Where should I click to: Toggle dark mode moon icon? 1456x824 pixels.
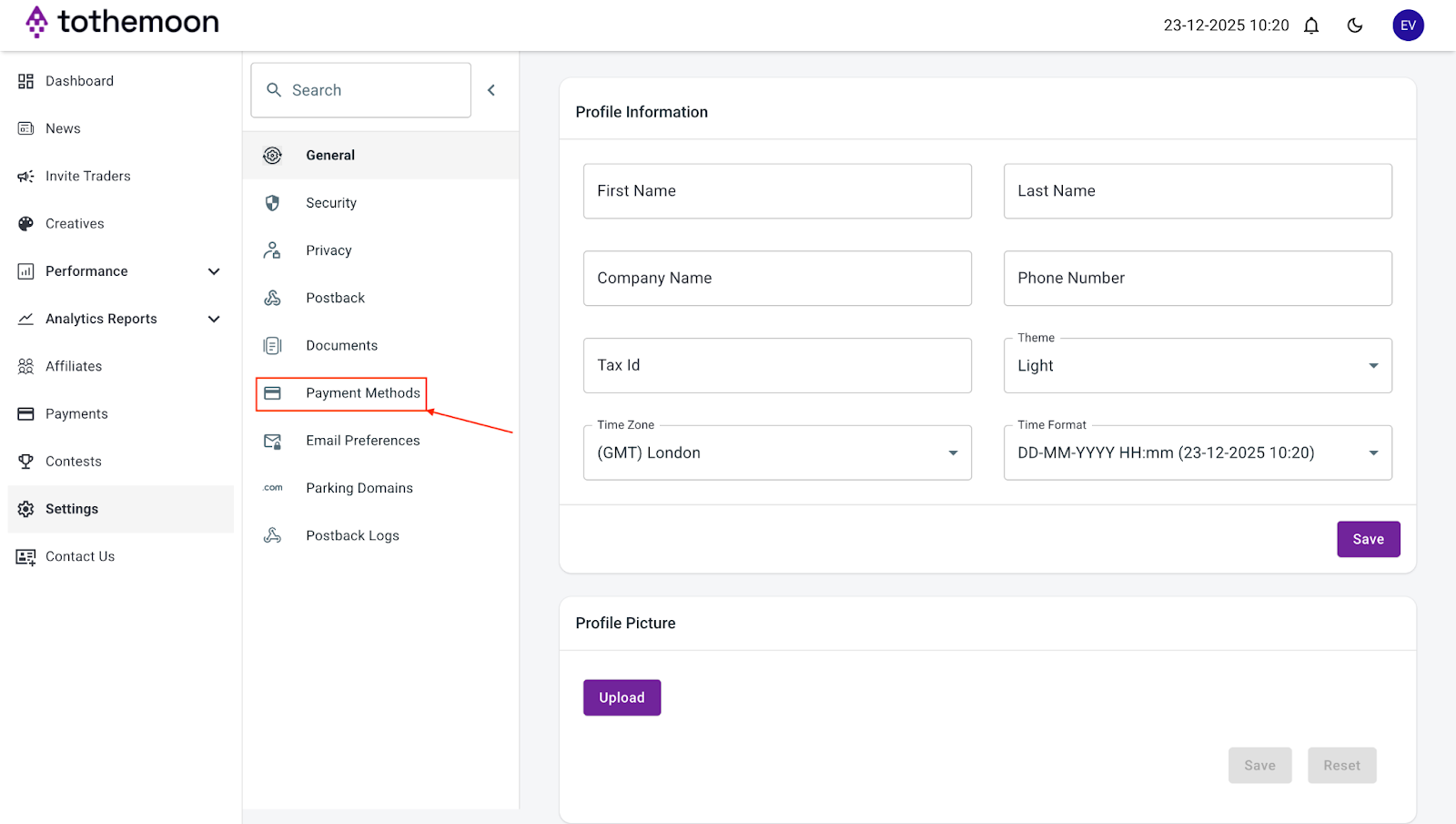(x=1355, y=25)
